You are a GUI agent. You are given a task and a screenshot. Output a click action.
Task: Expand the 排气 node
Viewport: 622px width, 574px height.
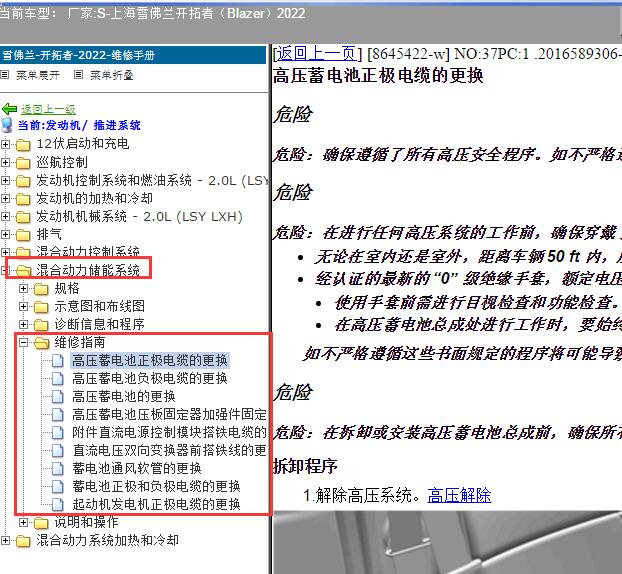click(5, 234)
